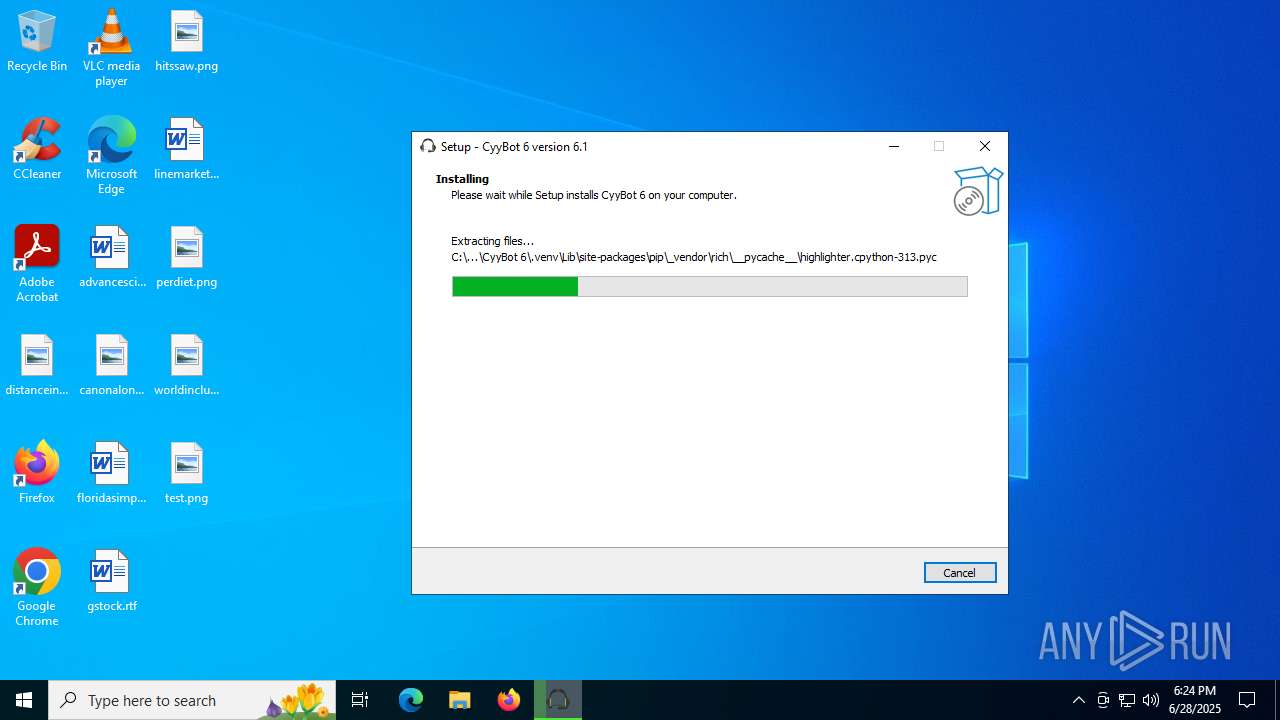Viewport: 1280px width, 720px height.
Task: Select the VLC media player shortcut
Action: click(111, 48)
